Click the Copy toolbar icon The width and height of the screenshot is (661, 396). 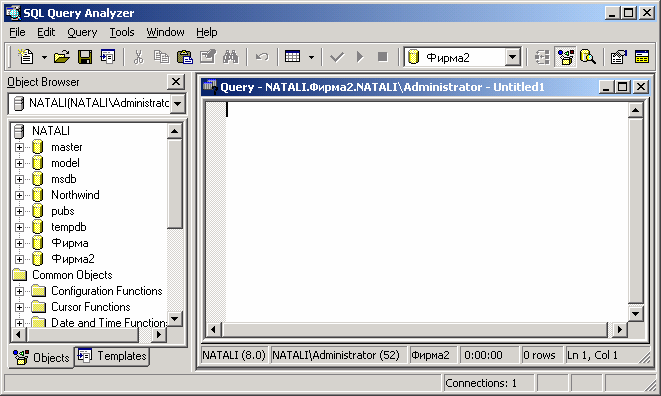click(x=161, y=57)
